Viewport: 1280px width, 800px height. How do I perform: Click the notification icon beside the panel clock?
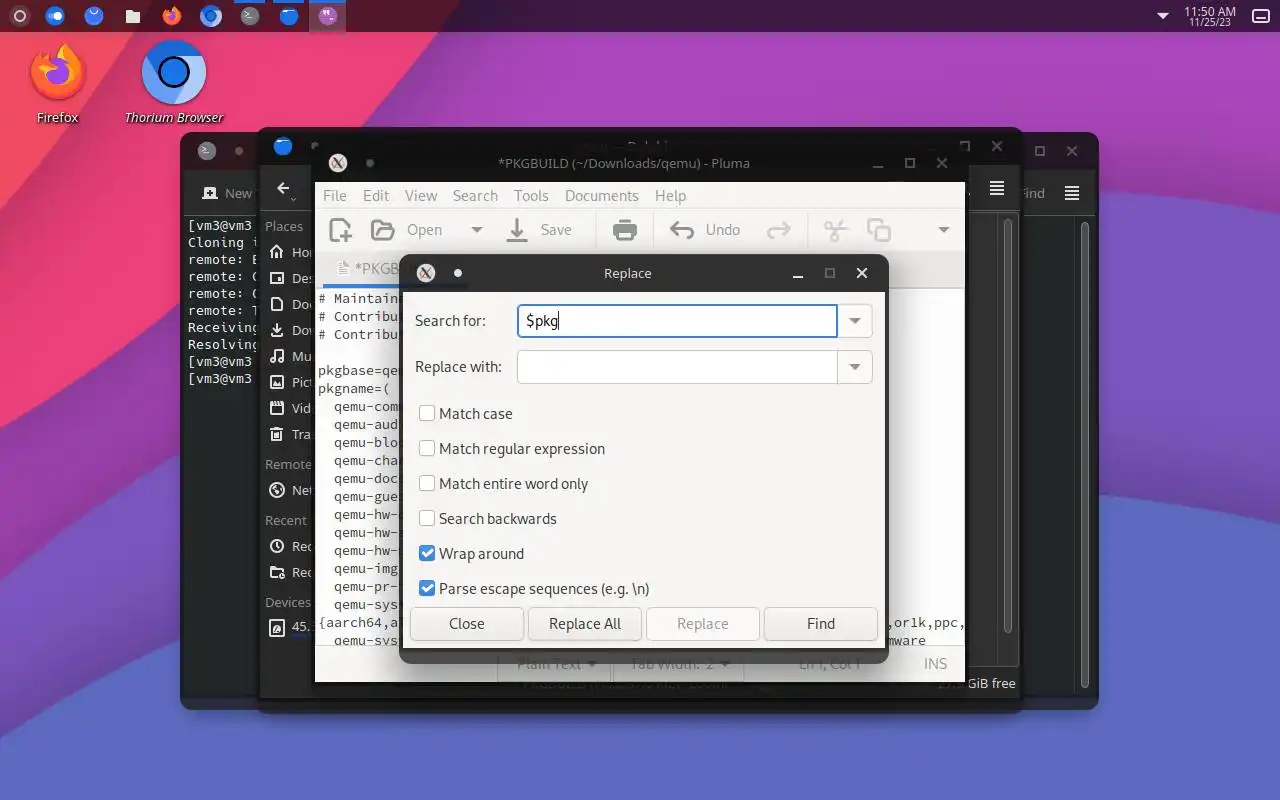[1261, 16]
